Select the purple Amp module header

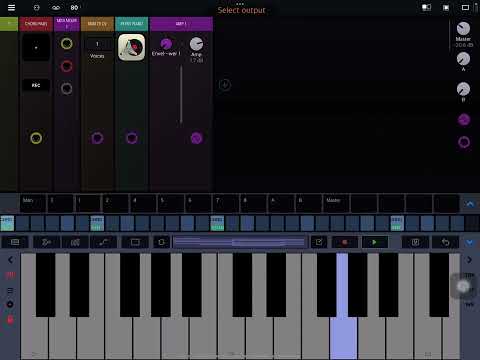coord(181,24)
